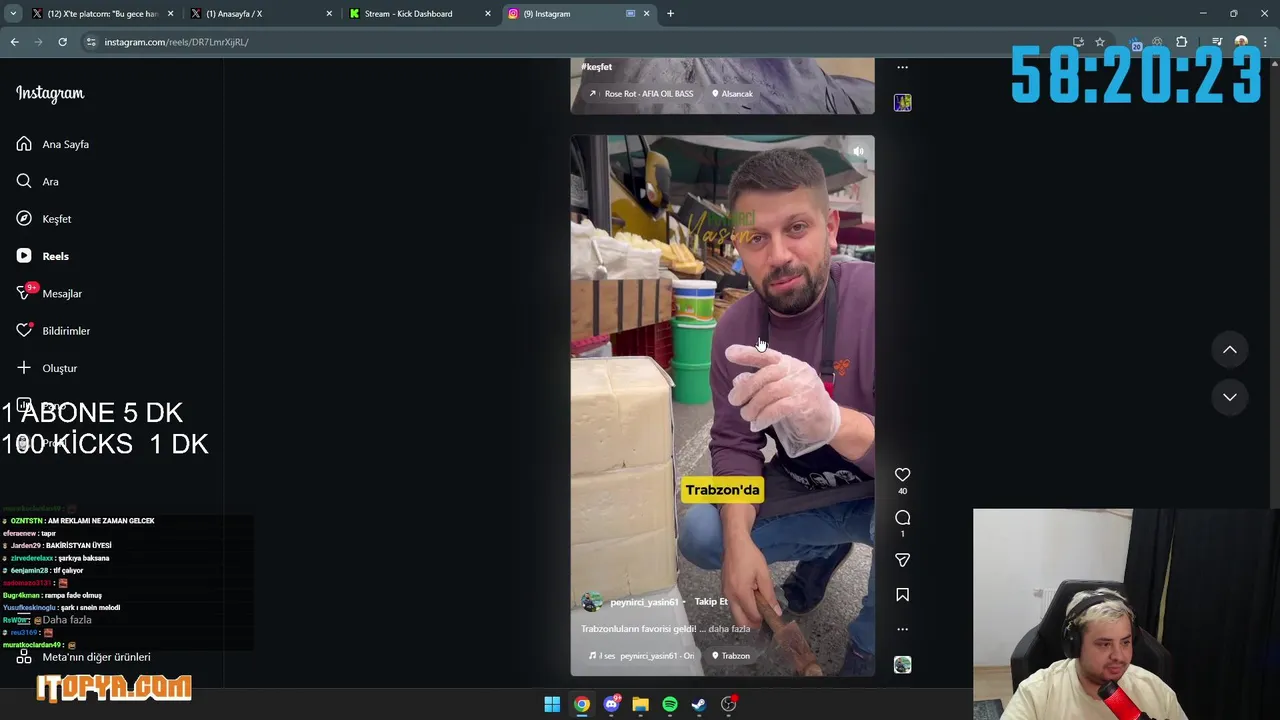Screen dimensions: 1280x720
Task: Open comments on the peynirci_yasin61 reel
Action: point(902,517)
